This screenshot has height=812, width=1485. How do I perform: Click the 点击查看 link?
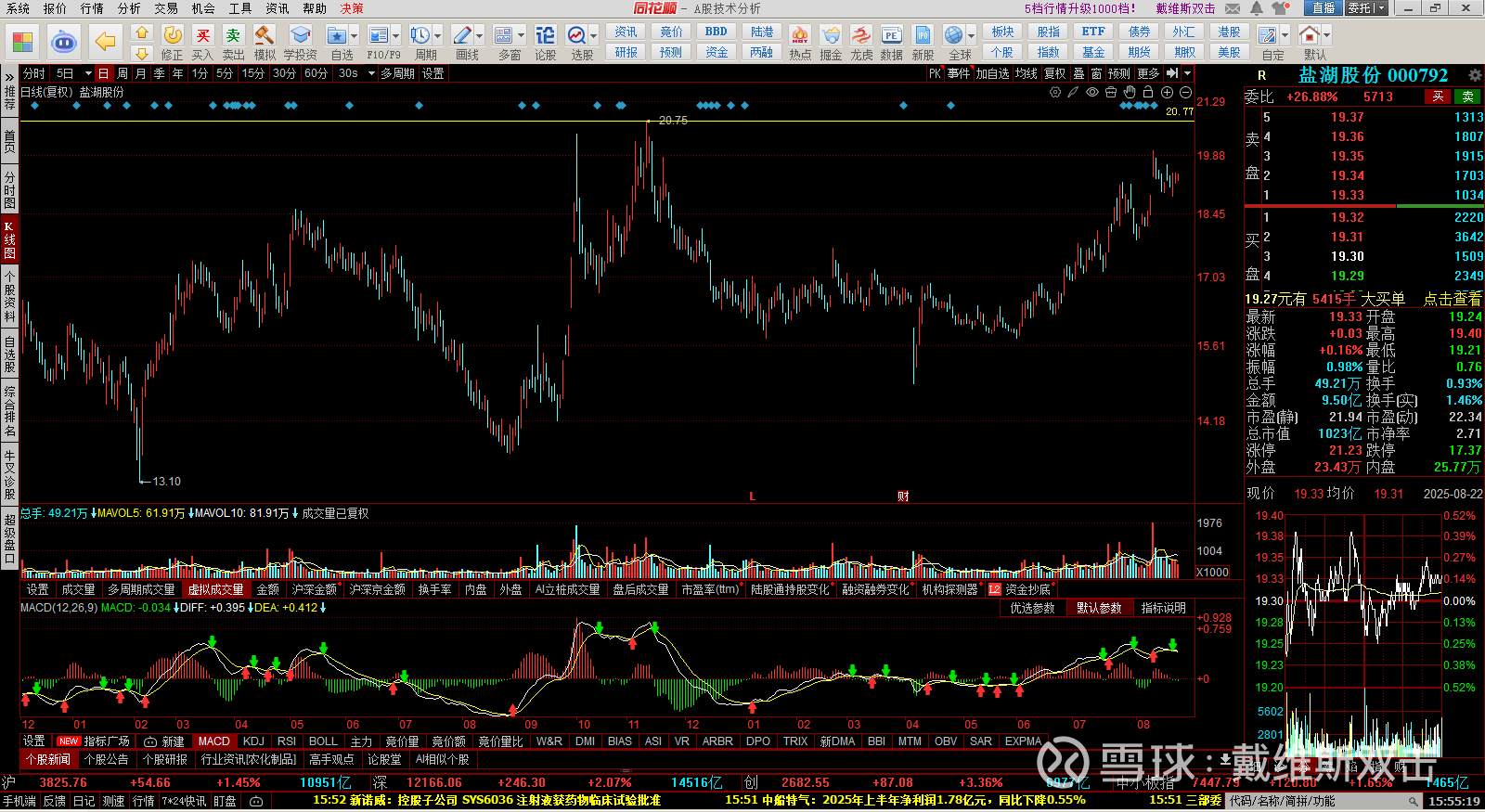point(1453,299)
